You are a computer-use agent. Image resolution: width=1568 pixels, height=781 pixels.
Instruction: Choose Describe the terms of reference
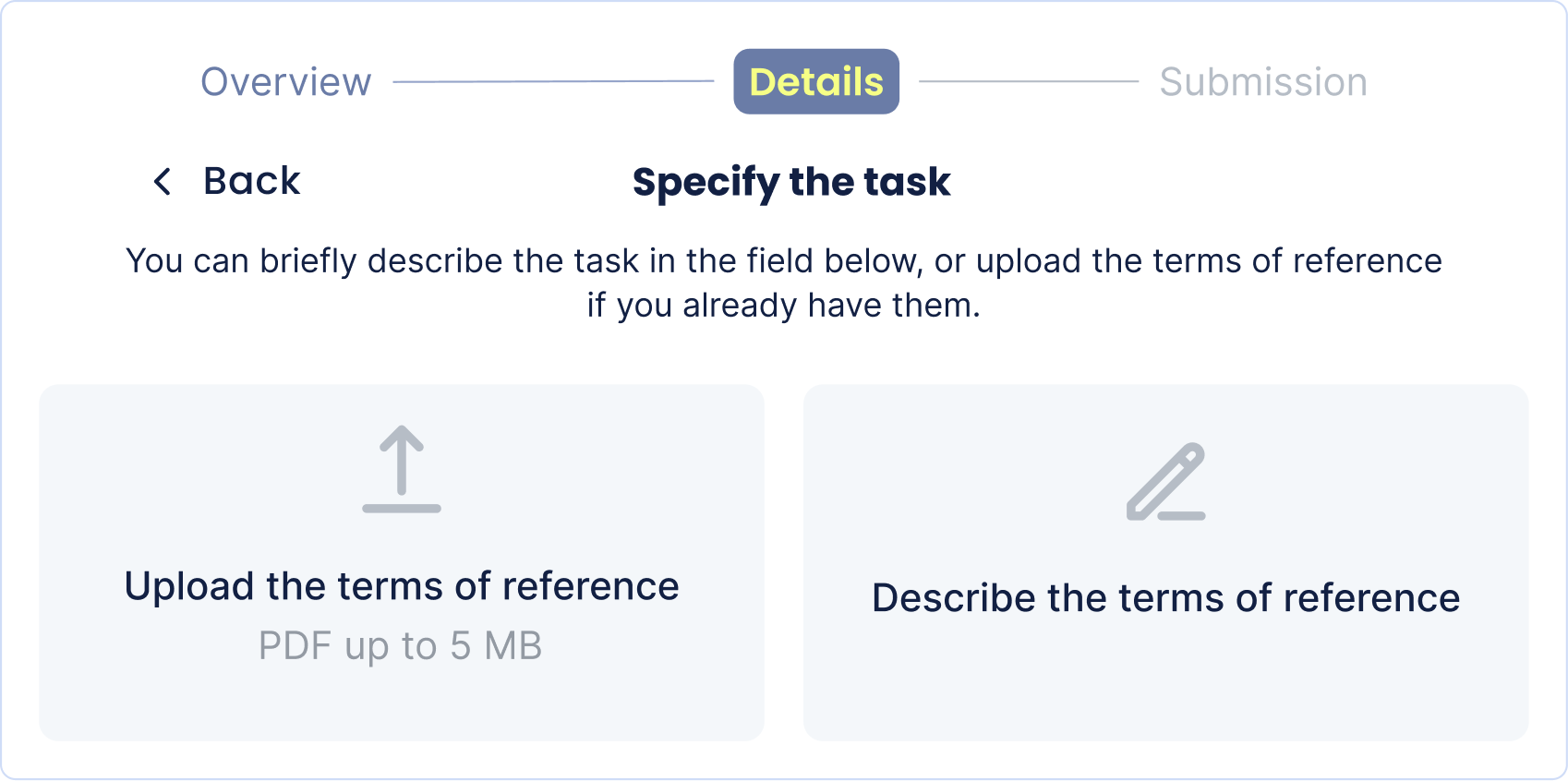[x=1165, y=598]
